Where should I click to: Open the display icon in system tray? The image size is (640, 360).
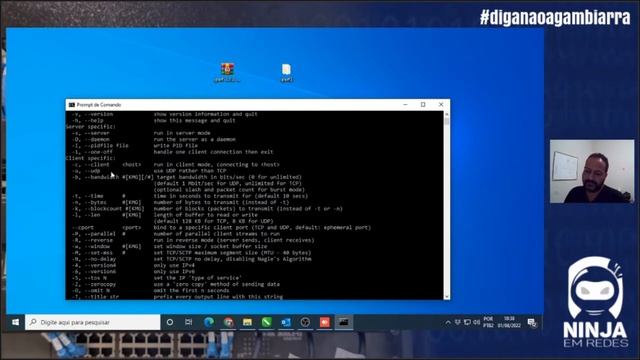pos(467,322)
